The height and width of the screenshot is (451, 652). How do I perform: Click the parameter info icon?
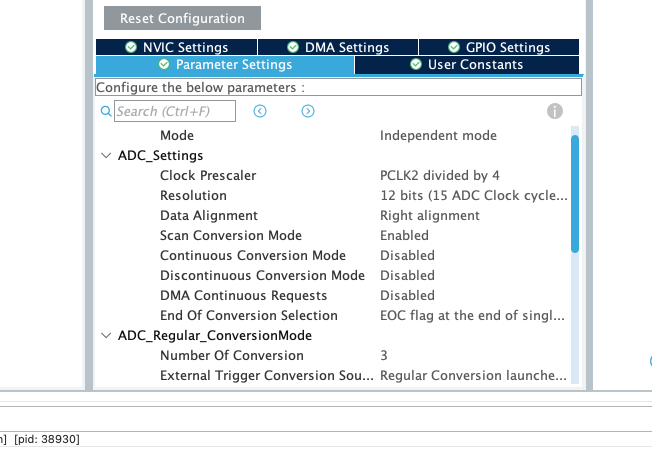pos(555,111)
